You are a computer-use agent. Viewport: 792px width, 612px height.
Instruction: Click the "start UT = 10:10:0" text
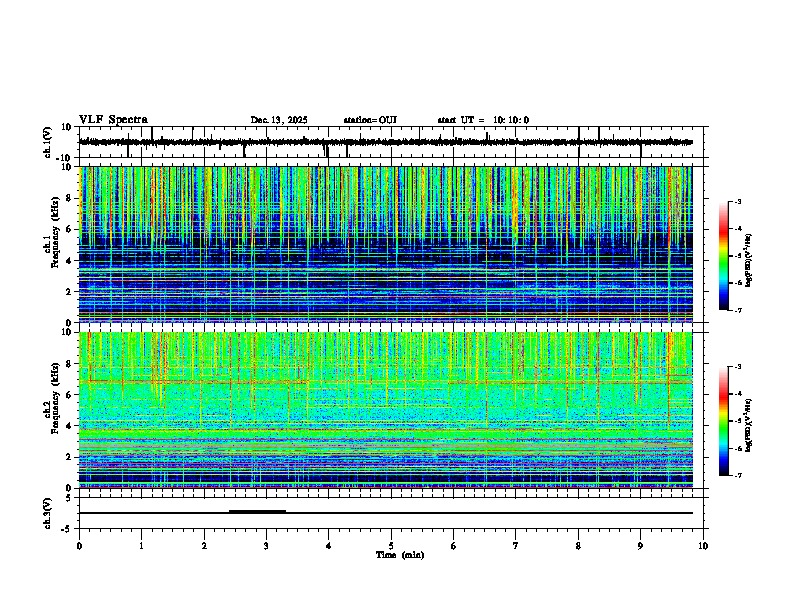(x=483, y=120)
